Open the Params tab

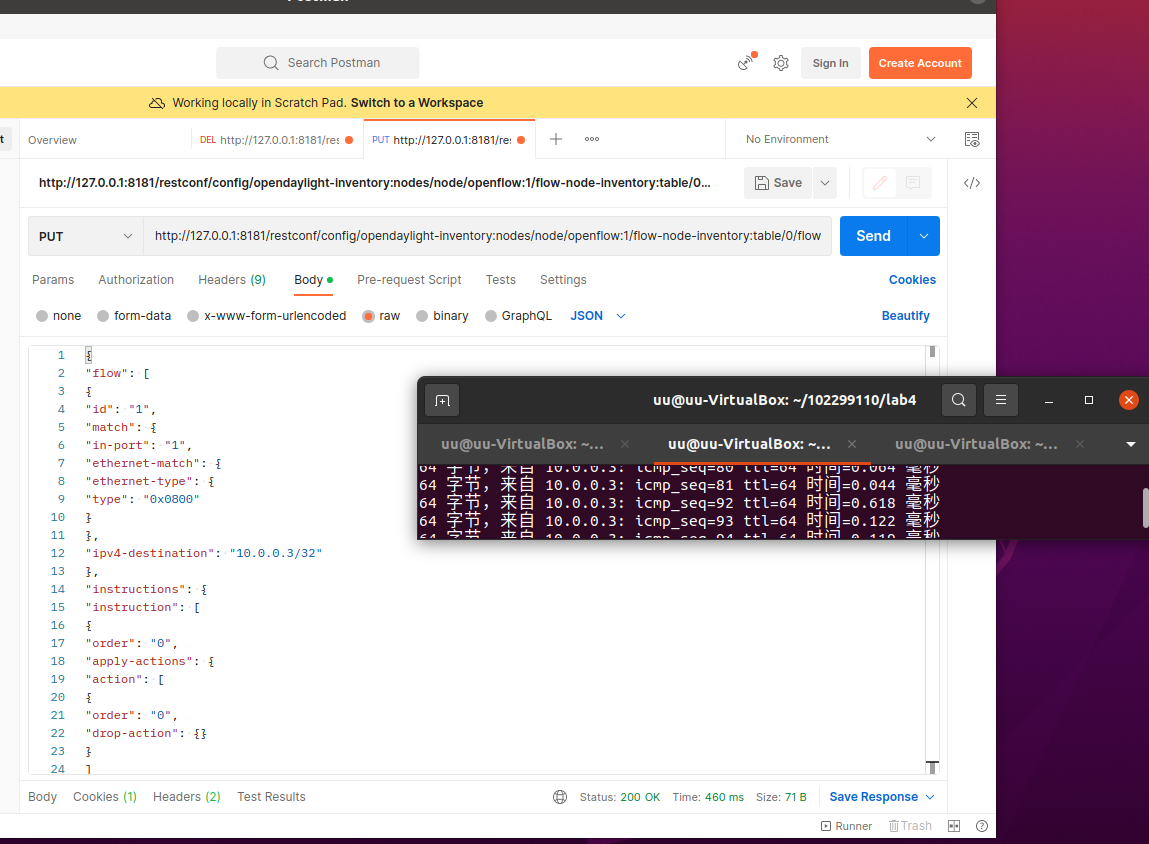[53, 280]
